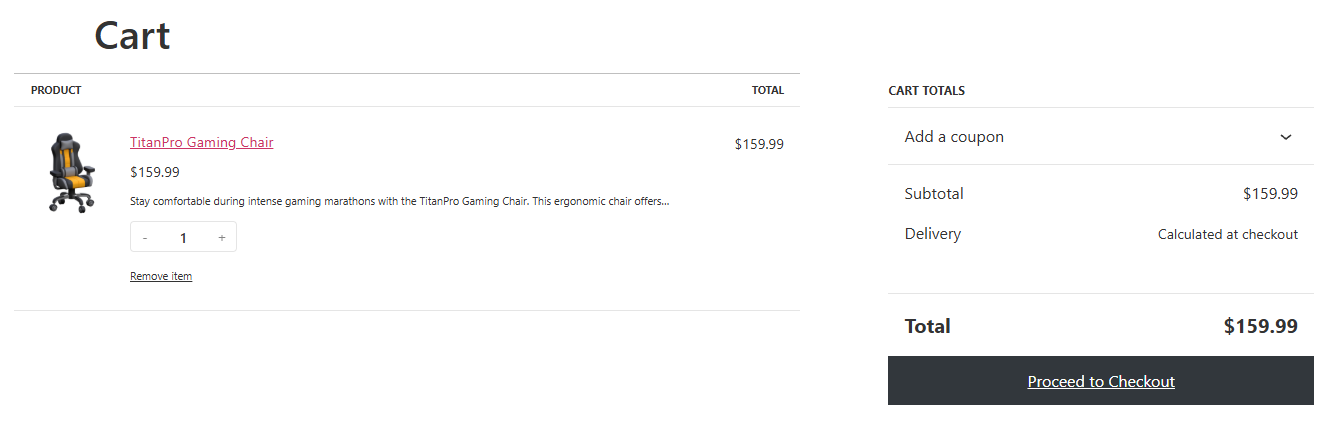This screenshot has height=433, width=1325.
Task: Decrease quantity with the minus button
Action: click(x=145, y=238)
